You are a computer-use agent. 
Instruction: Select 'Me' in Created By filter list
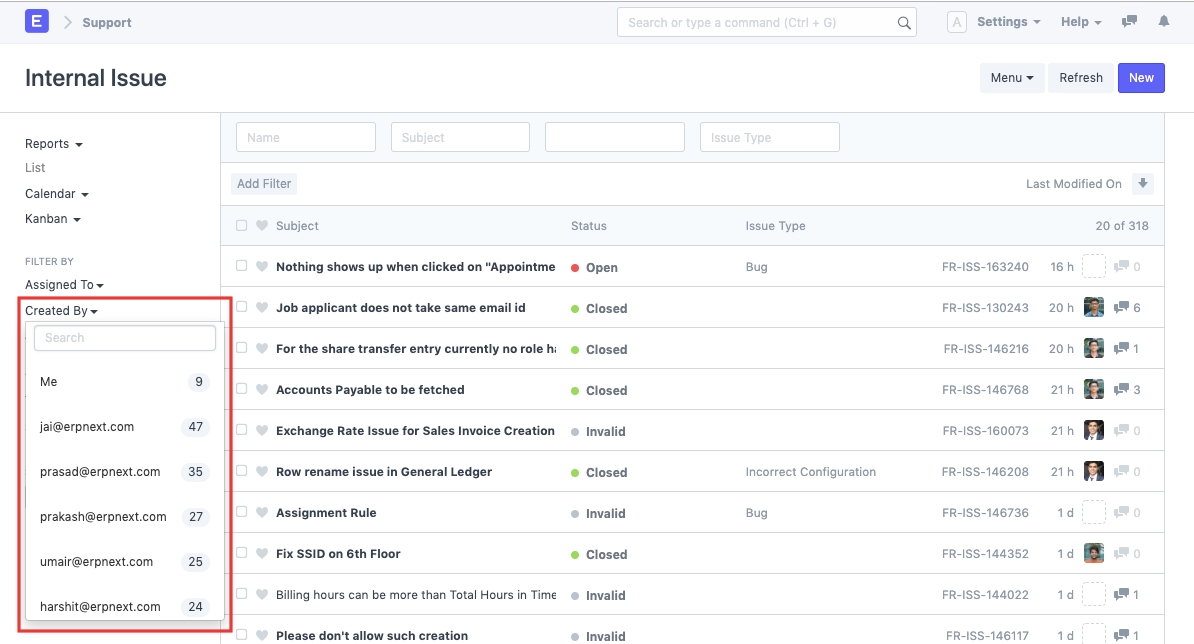pos(48,382)
